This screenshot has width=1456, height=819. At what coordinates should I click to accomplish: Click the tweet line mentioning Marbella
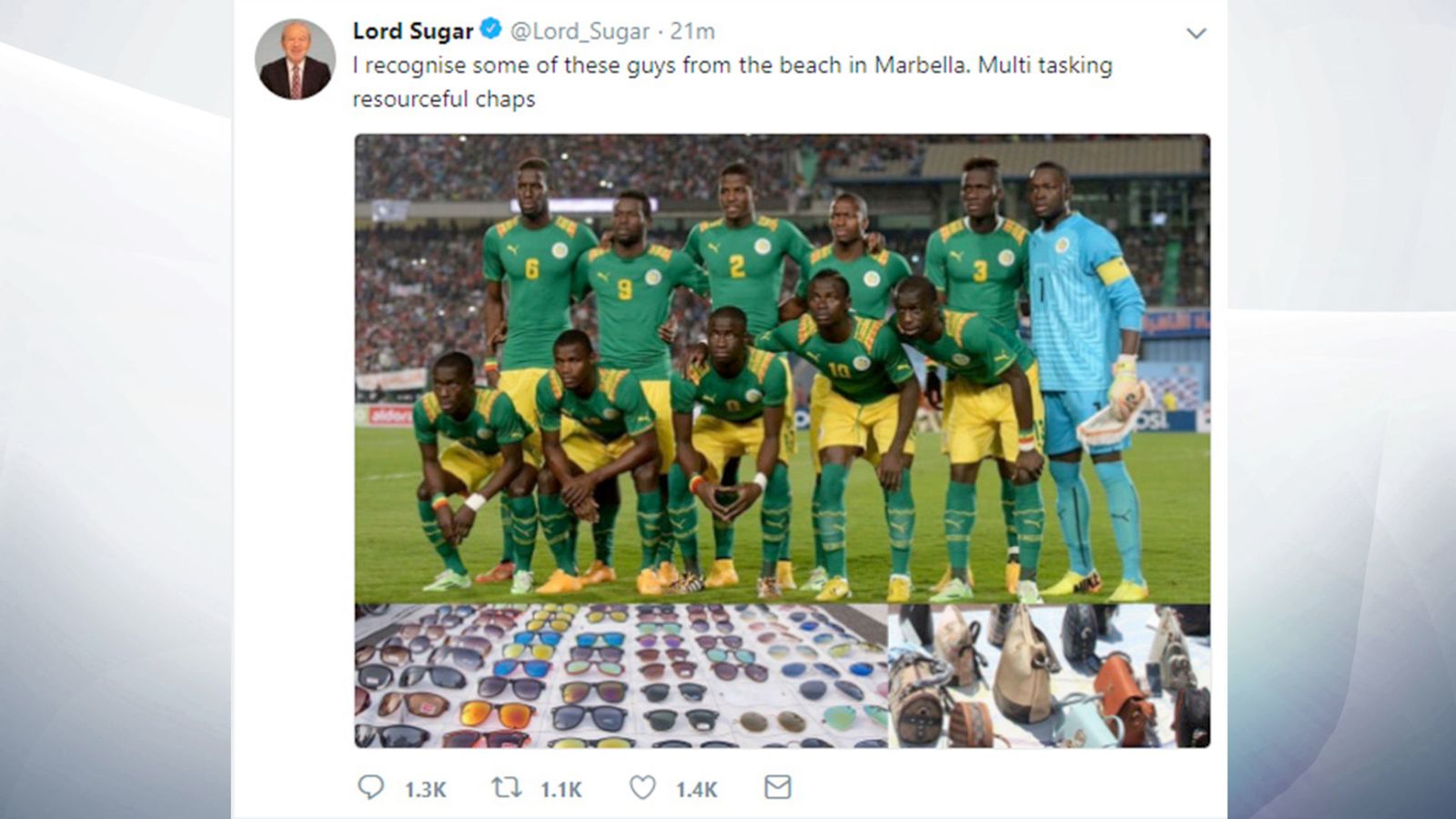tap(732, 66)
